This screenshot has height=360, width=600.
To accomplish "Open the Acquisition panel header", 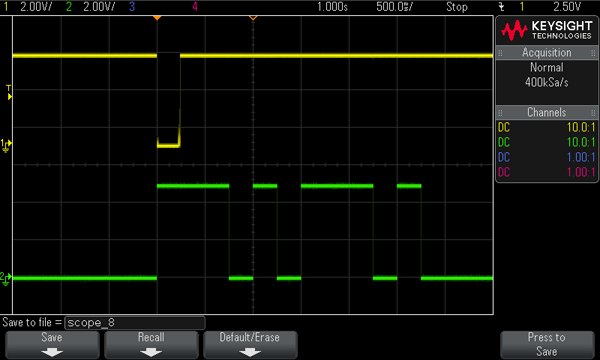I will pos(547,52).
